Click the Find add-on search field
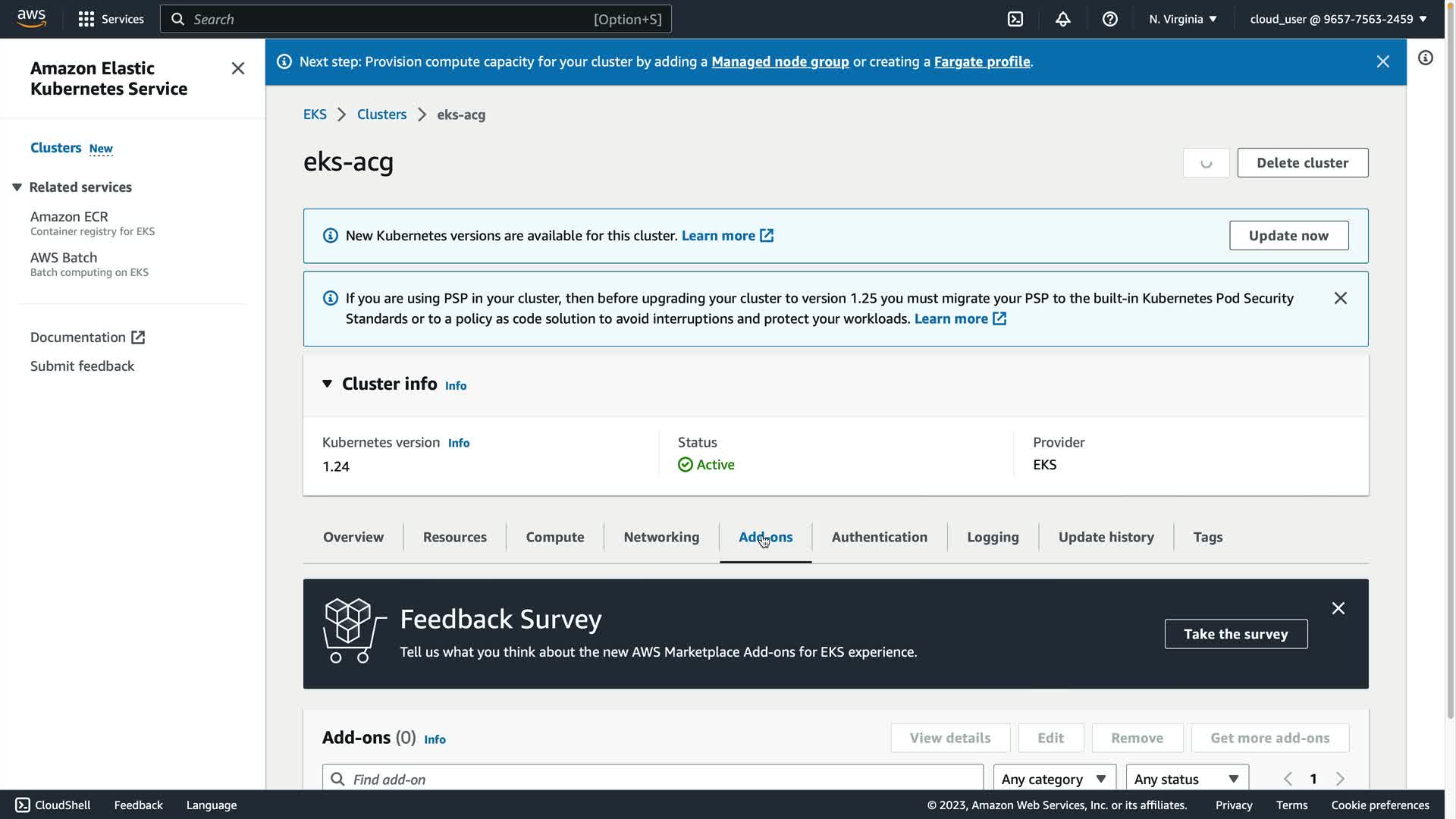The height and width of the screenshot is (819, 1456). tap(652, 779)
